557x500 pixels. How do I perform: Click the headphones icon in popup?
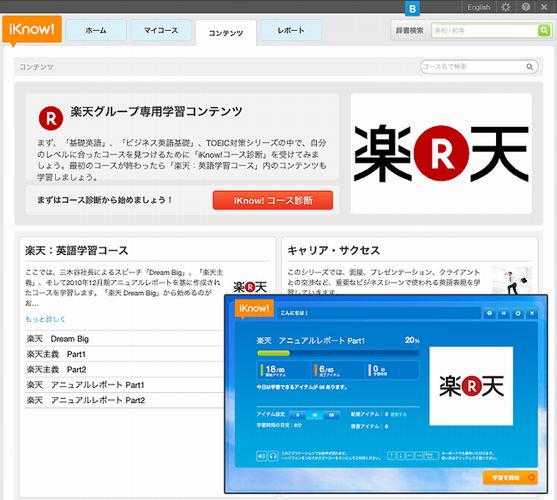click(272, 456)
